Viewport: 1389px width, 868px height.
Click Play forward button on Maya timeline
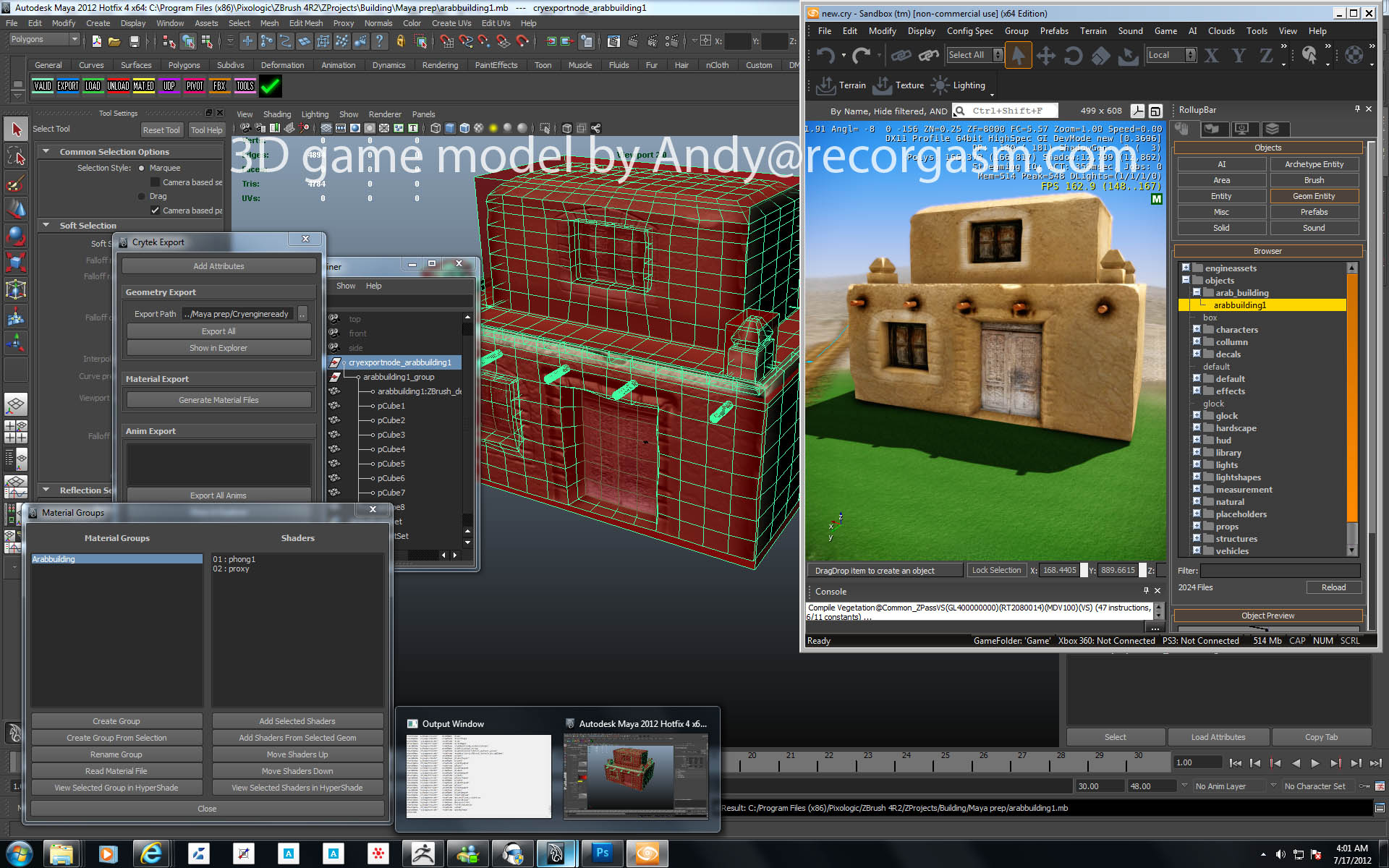point(1315,762)
